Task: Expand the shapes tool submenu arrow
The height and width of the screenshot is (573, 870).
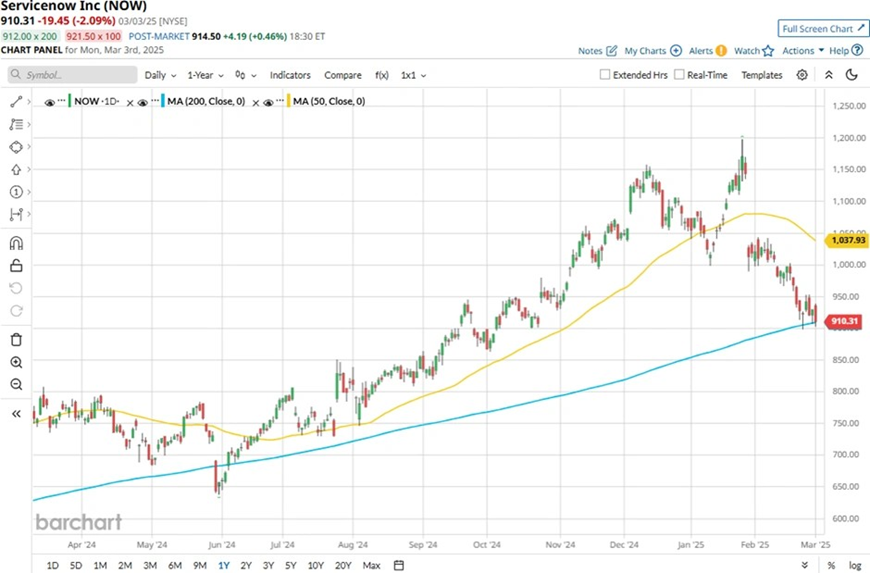Action: [x=29, y=147]
